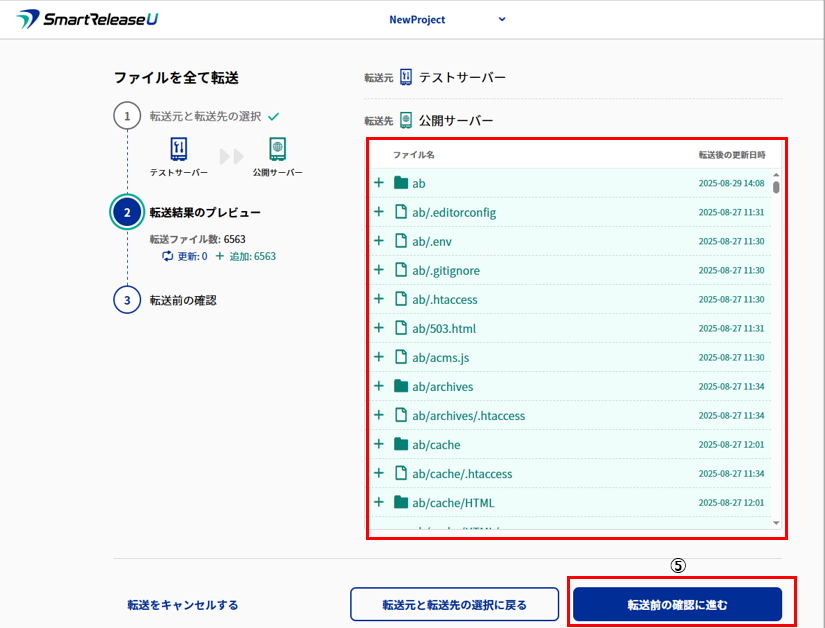Click the transfer source test server icon
The width and height of the screenshot is (825, 628).
[x=406, y=77]
